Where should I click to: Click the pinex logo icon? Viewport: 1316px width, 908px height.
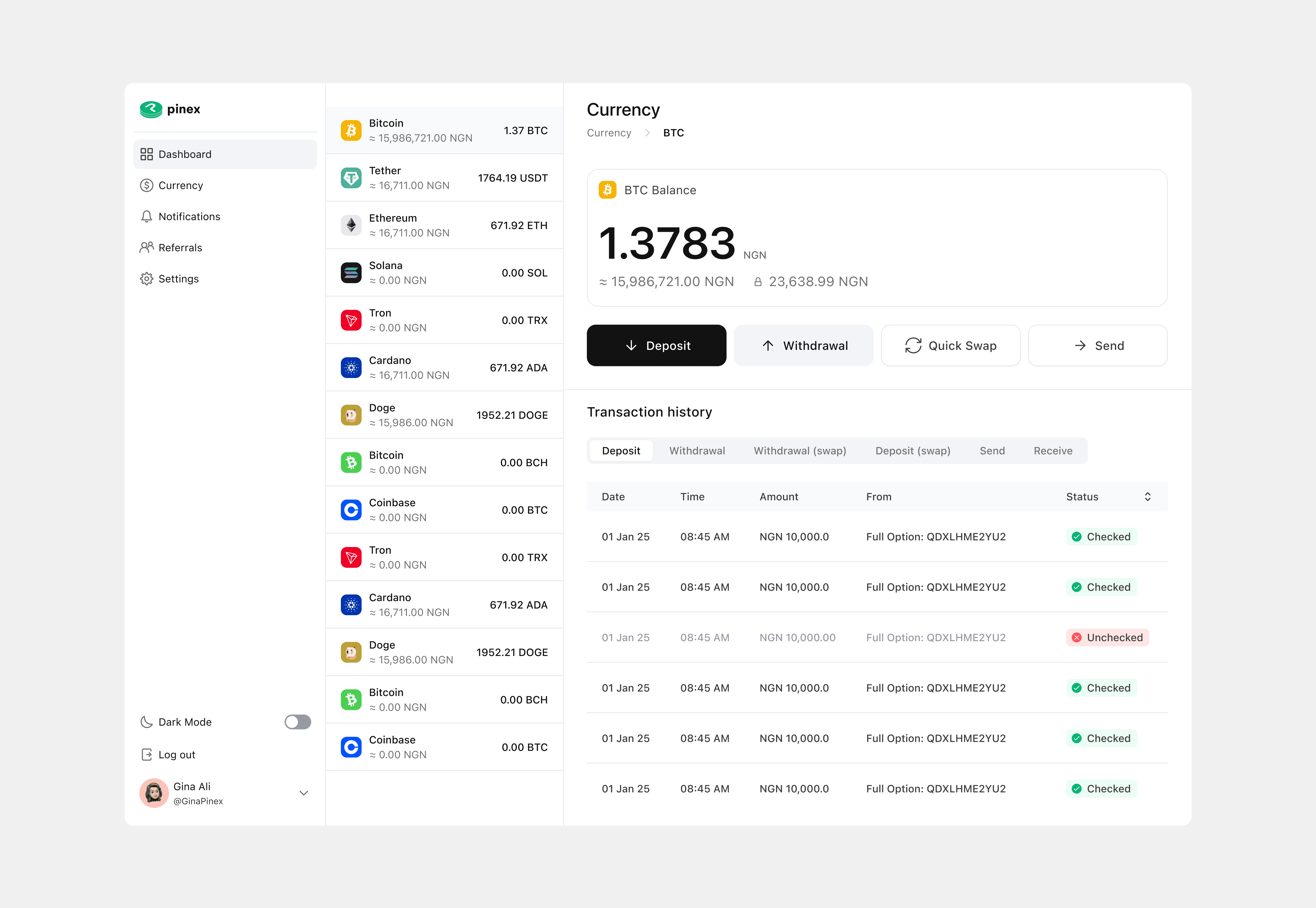[x=151, y=109]
